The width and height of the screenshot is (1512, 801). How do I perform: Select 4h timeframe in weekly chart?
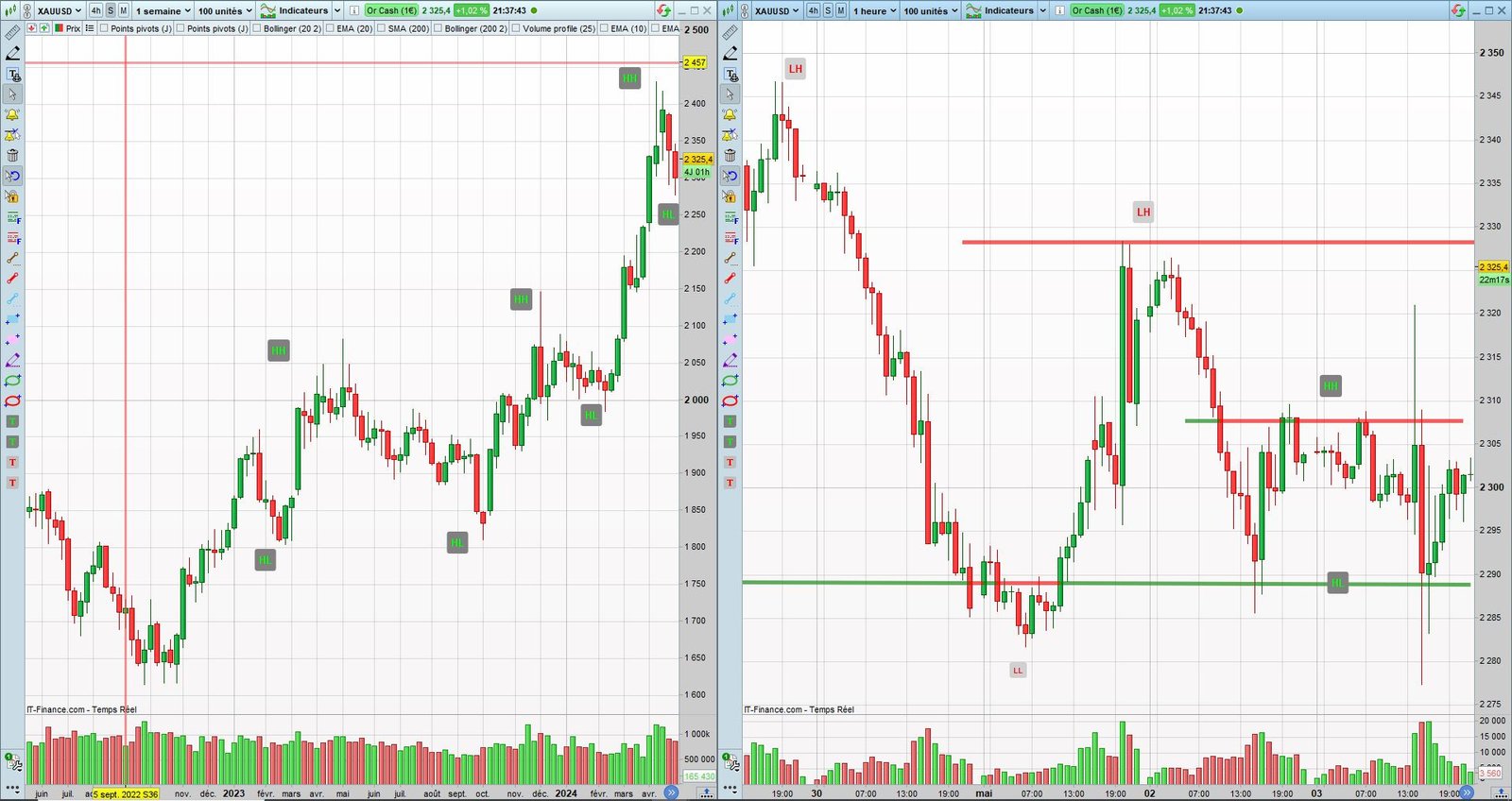(x=95, y=10)
